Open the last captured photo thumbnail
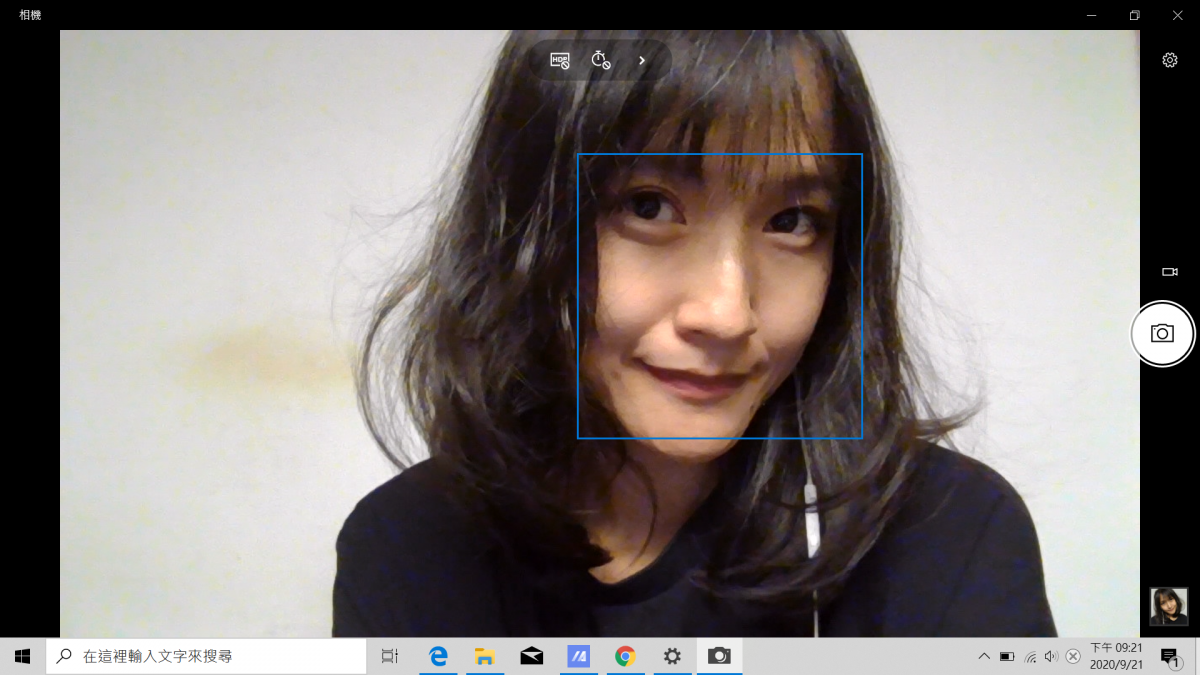The height and width of the screenshot is (675, 1200). (1168, 606)
